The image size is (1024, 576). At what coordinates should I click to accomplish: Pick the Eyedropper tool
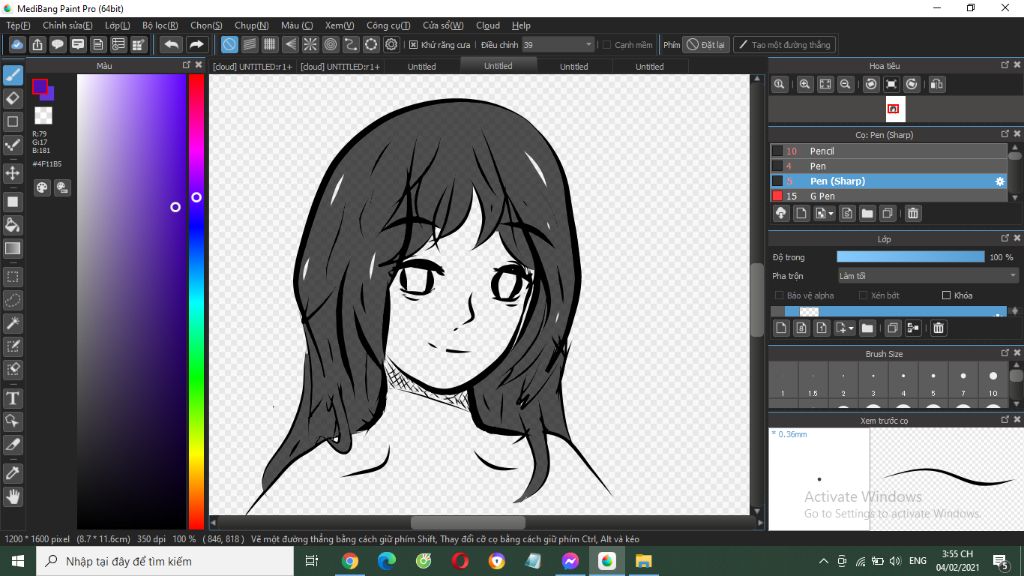[12, 473]
